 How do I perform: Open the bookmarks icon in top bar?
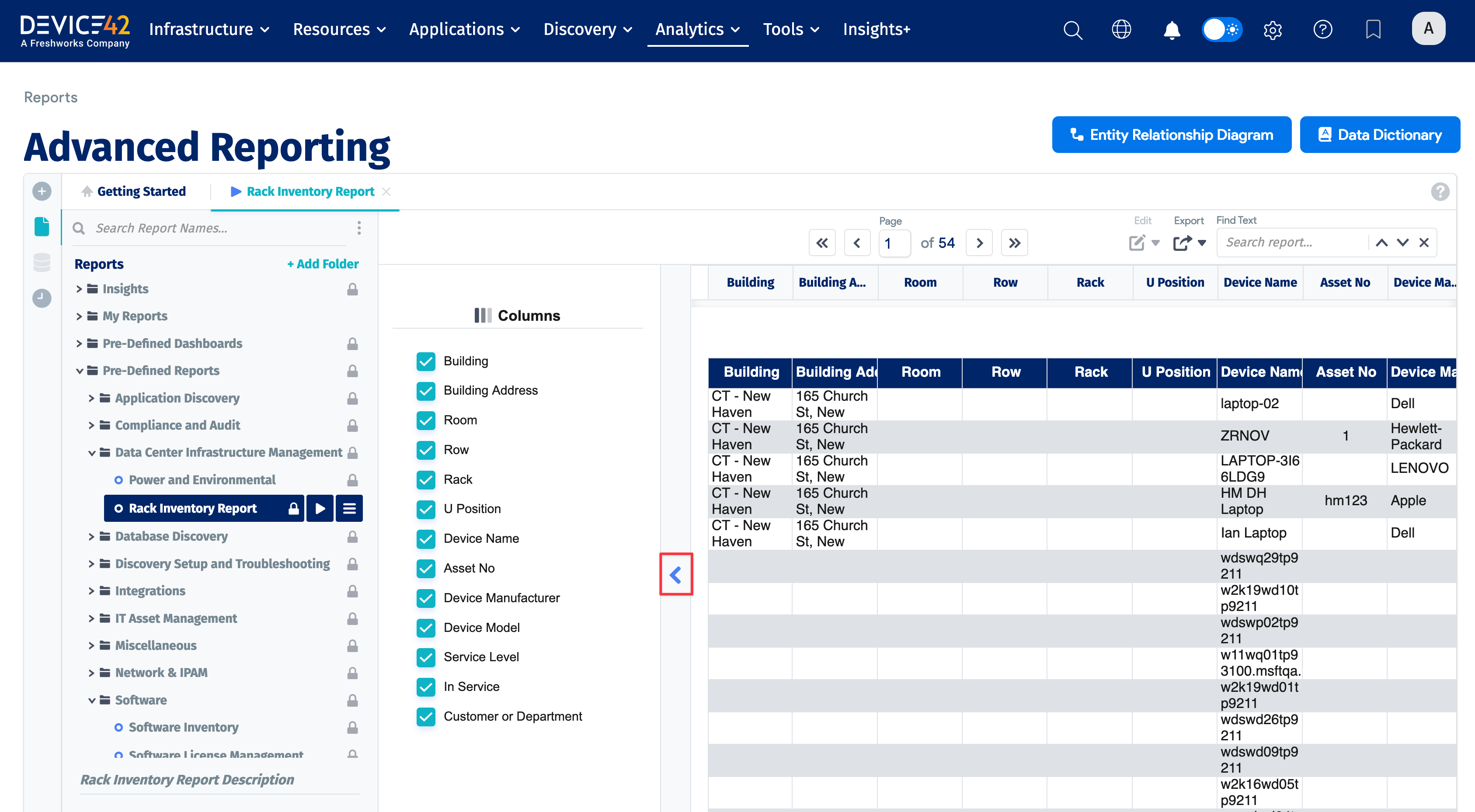click(1373, 29)
